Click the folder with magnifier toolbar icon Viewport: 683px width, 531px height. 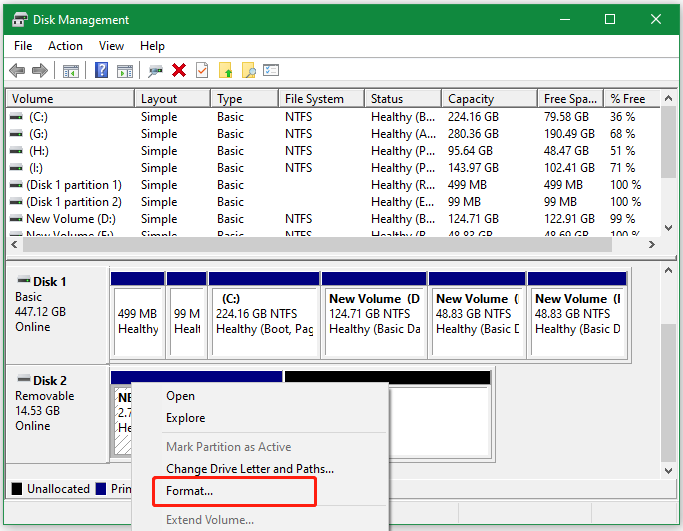click(249, 70)
